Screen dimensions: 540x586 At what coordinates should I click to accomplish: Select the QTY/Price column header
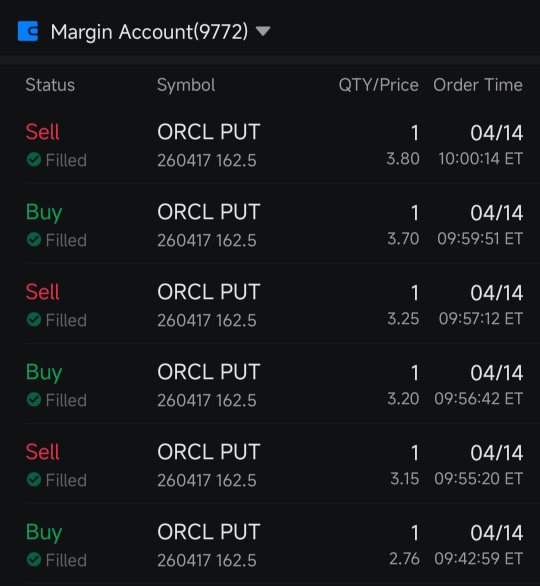[x=379, y=85]
